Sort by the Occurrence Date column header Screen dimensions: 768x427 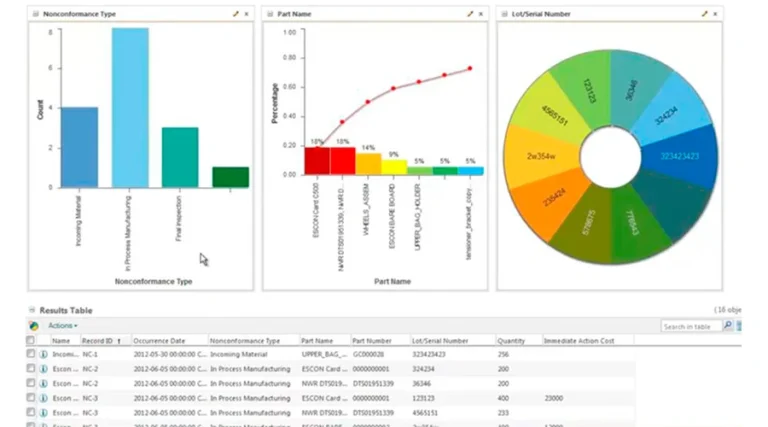coord(159,341)
